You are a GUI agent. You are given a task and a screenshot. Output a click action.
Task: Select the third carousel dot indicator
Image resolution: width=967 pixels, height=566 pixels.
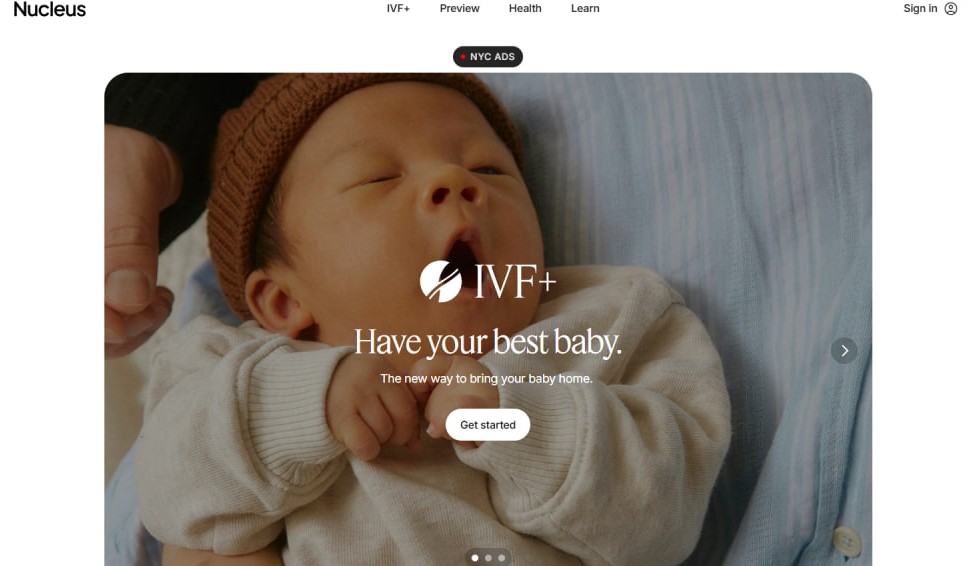pos(502,558)
